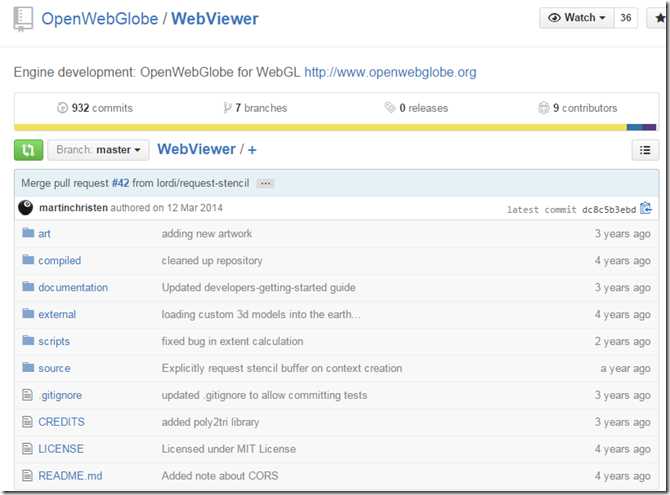Click the documentation folder icon

click(x=28, y=287)
